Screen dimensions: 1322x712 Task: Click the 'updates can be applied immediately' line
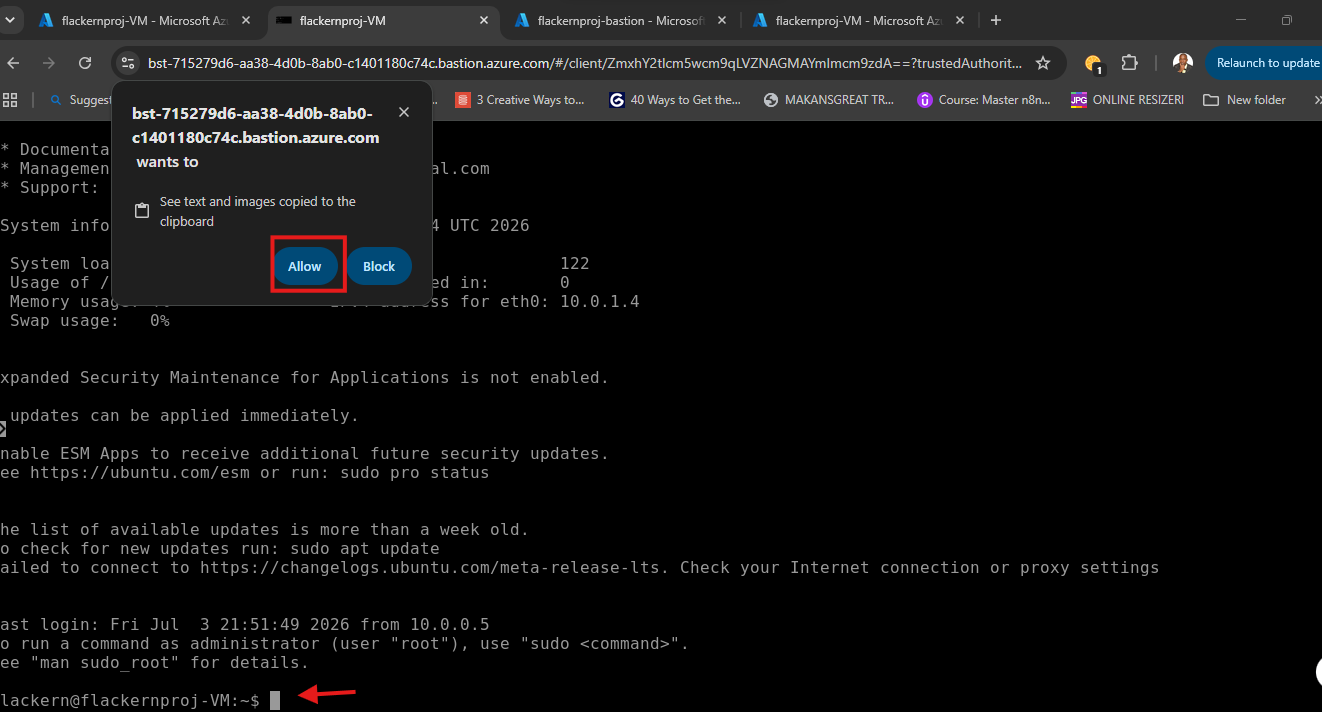(x=184, y=415)
